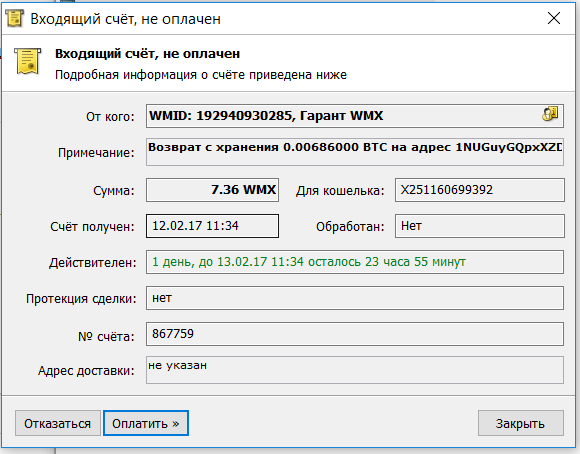Select wallet field X251160699392
Image resolution: width=580 pixels, height=454 pixels.
click(480, 190)
